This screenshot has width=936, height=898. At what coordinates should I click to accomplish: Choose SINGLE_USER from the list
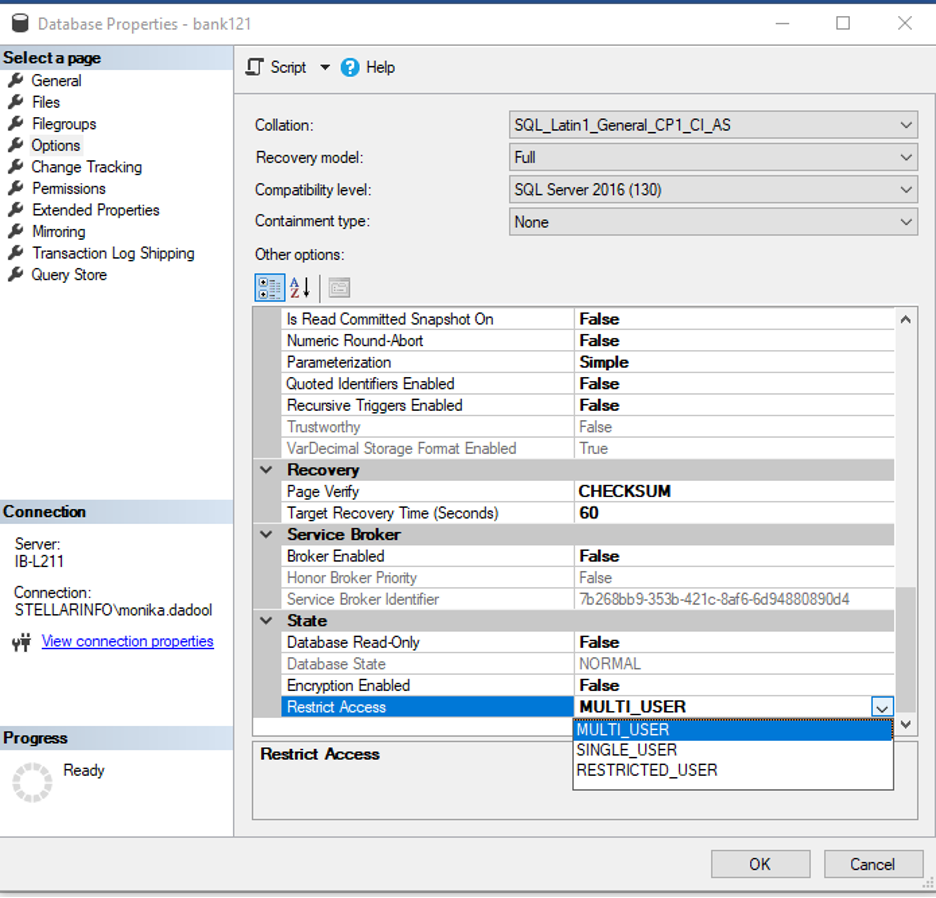click(x=732, y=750)
